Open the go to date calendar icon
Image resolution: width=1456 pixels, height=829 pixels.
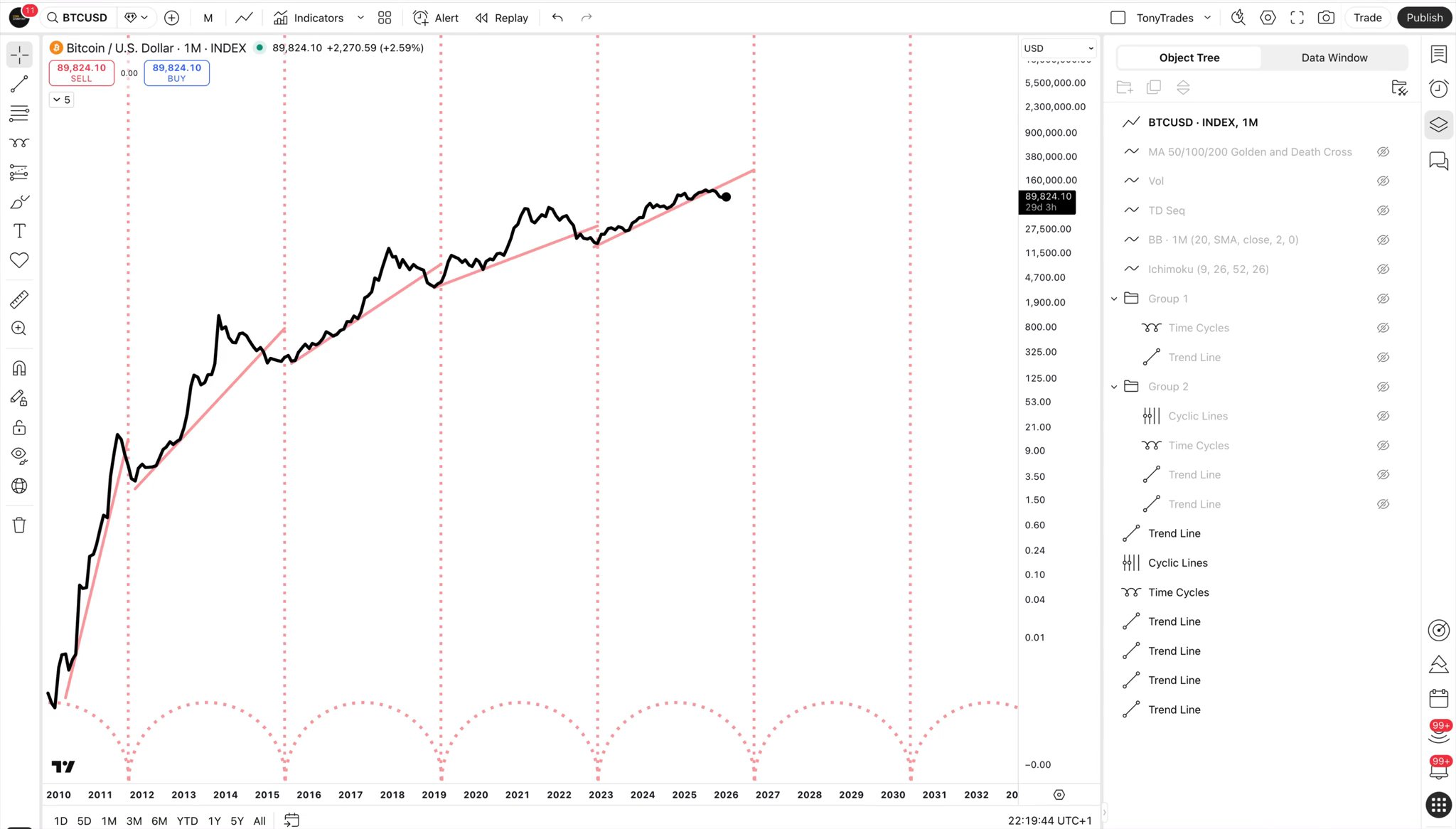[x=291, y=820]
